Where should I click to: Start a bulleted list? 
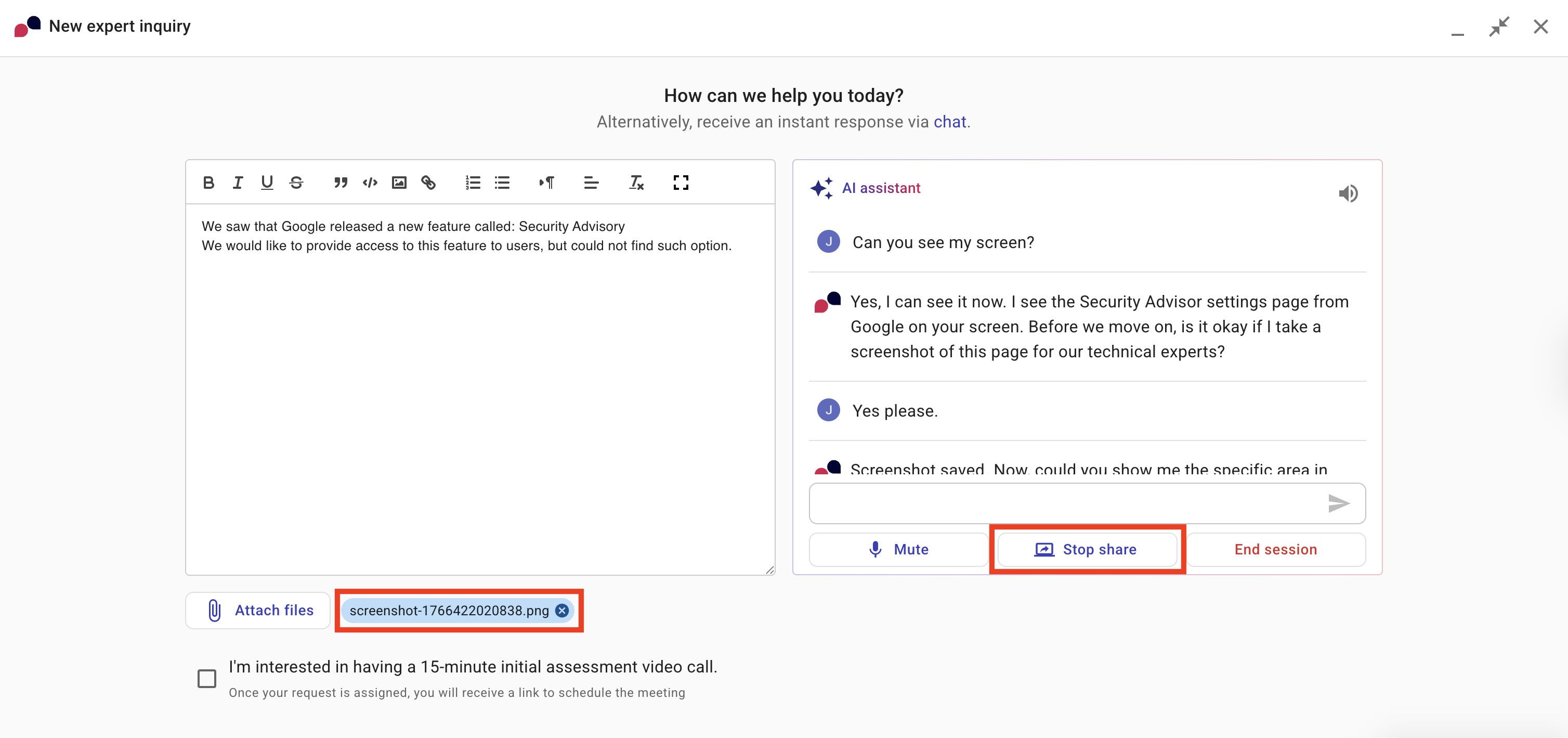502,183
